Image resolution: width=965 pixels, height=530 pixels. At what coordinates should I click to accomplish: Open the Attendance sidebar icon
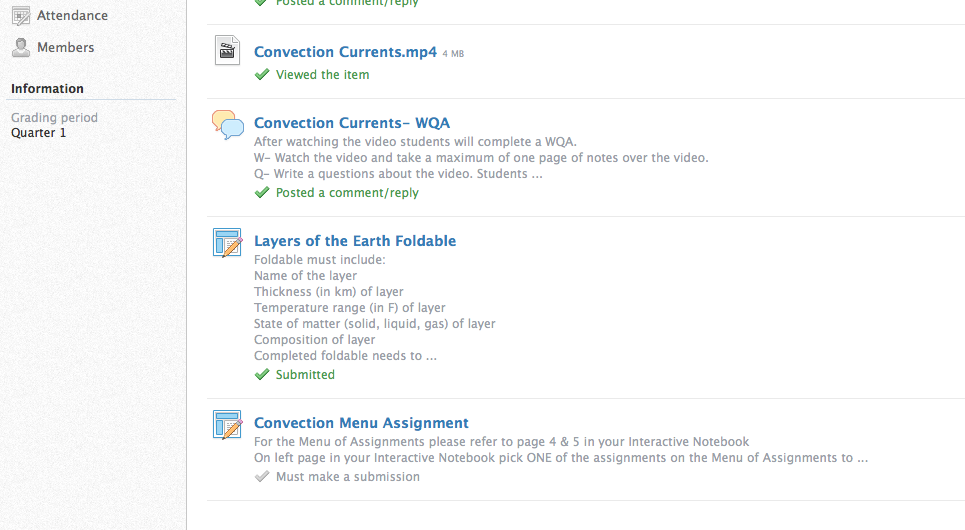point(21,16)
